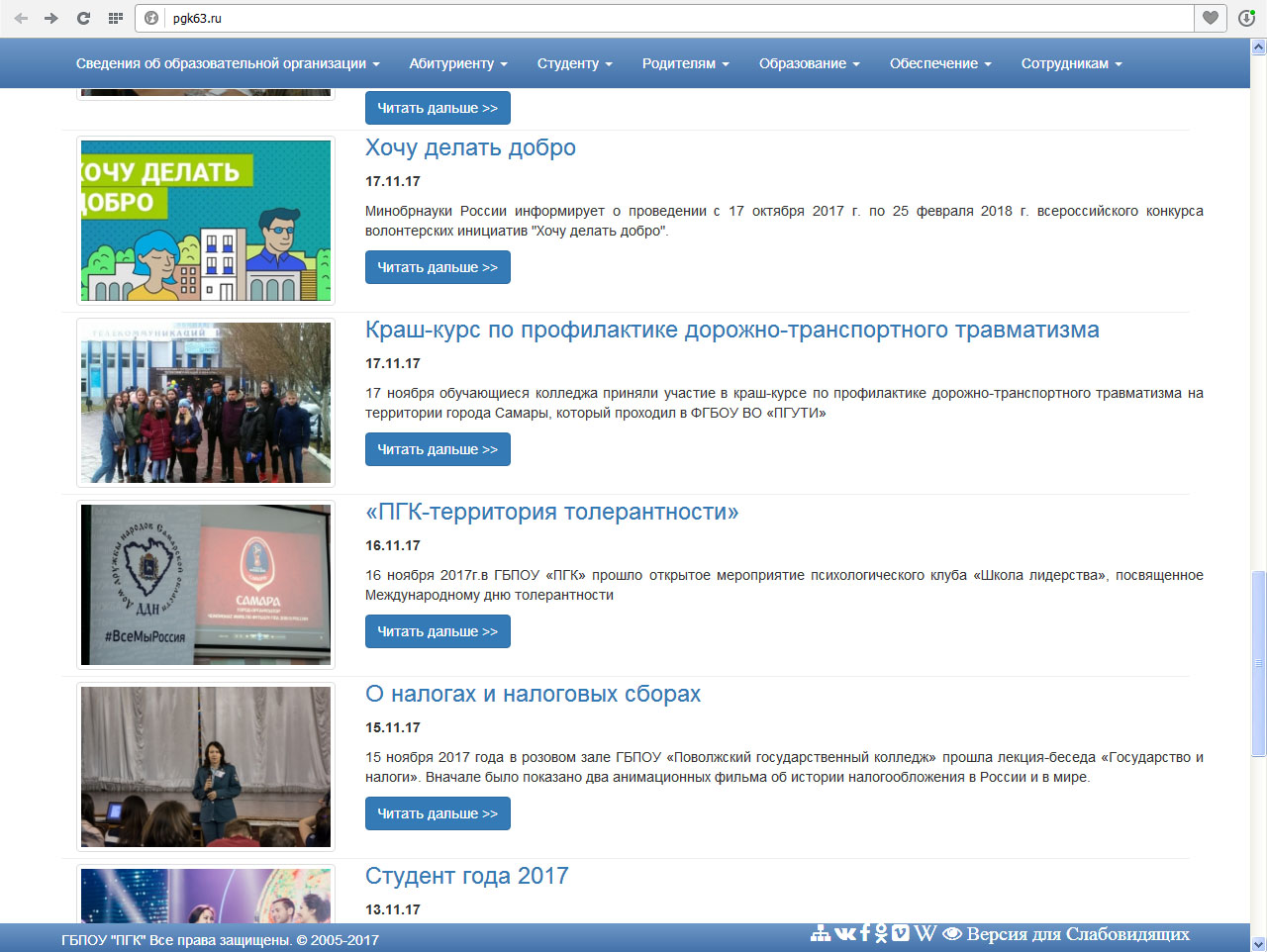Open the downloads arrow icon in browser toolbar
The height and width of the screenshot is (952, 1267).
[1246, 18]
